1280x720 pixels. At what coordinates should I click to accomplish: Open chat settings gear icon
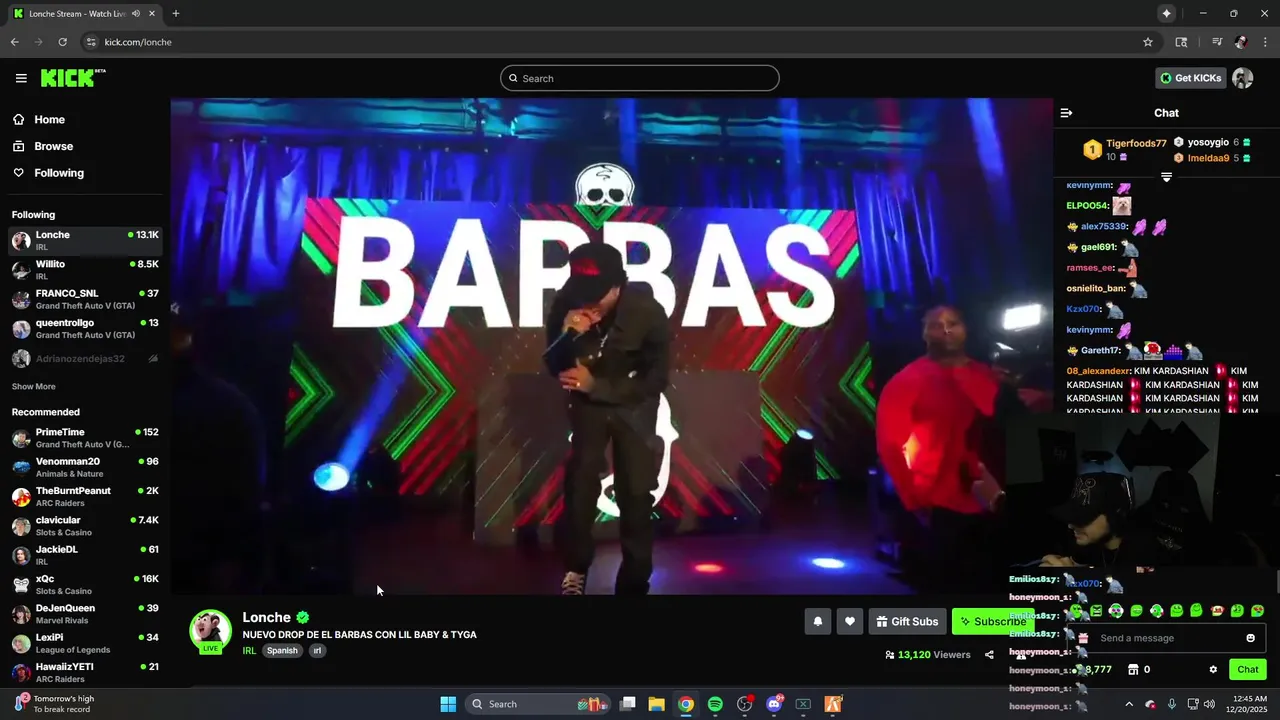[x=1213, y=670]
